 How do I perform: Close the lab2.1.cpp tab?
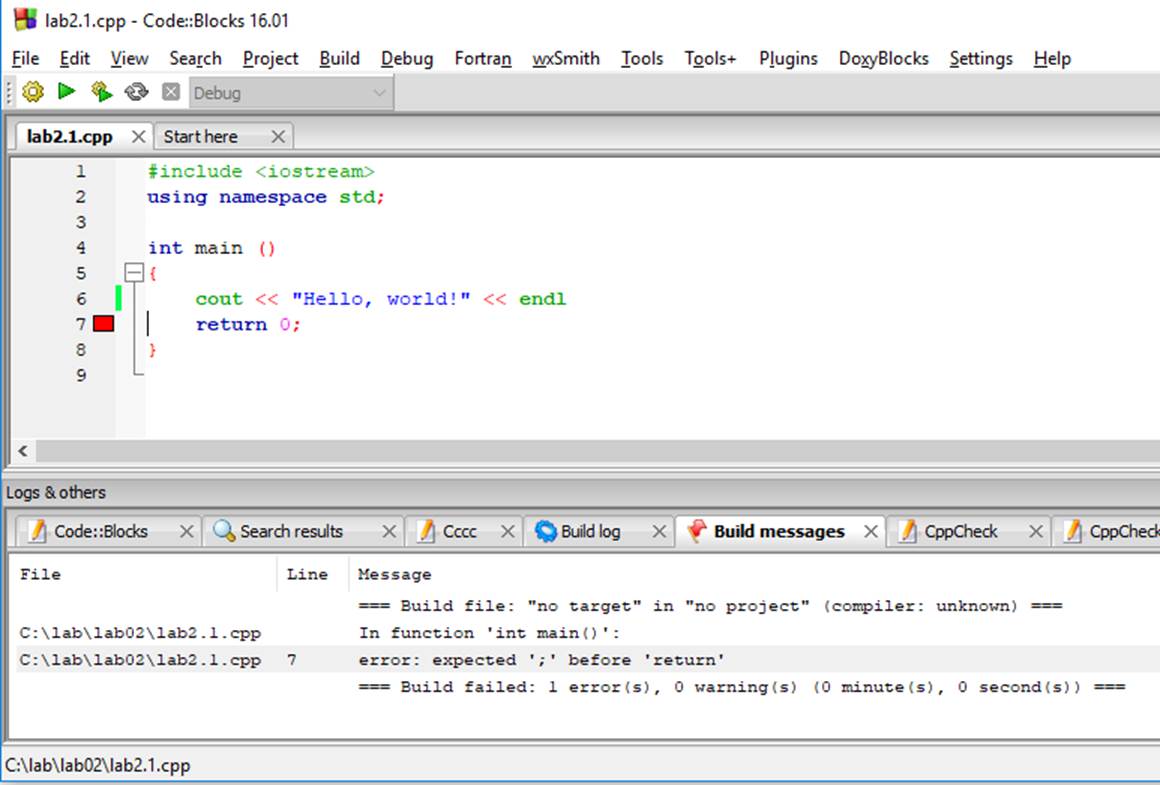coord(138,137)
